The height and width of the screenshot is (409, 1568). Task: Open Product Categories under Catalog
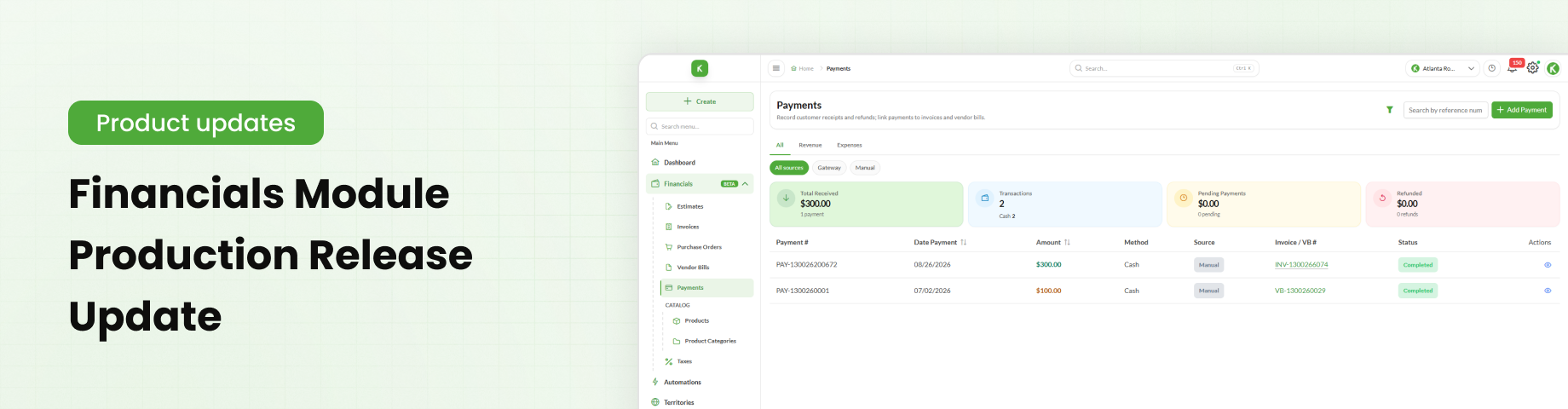point(710,341)
